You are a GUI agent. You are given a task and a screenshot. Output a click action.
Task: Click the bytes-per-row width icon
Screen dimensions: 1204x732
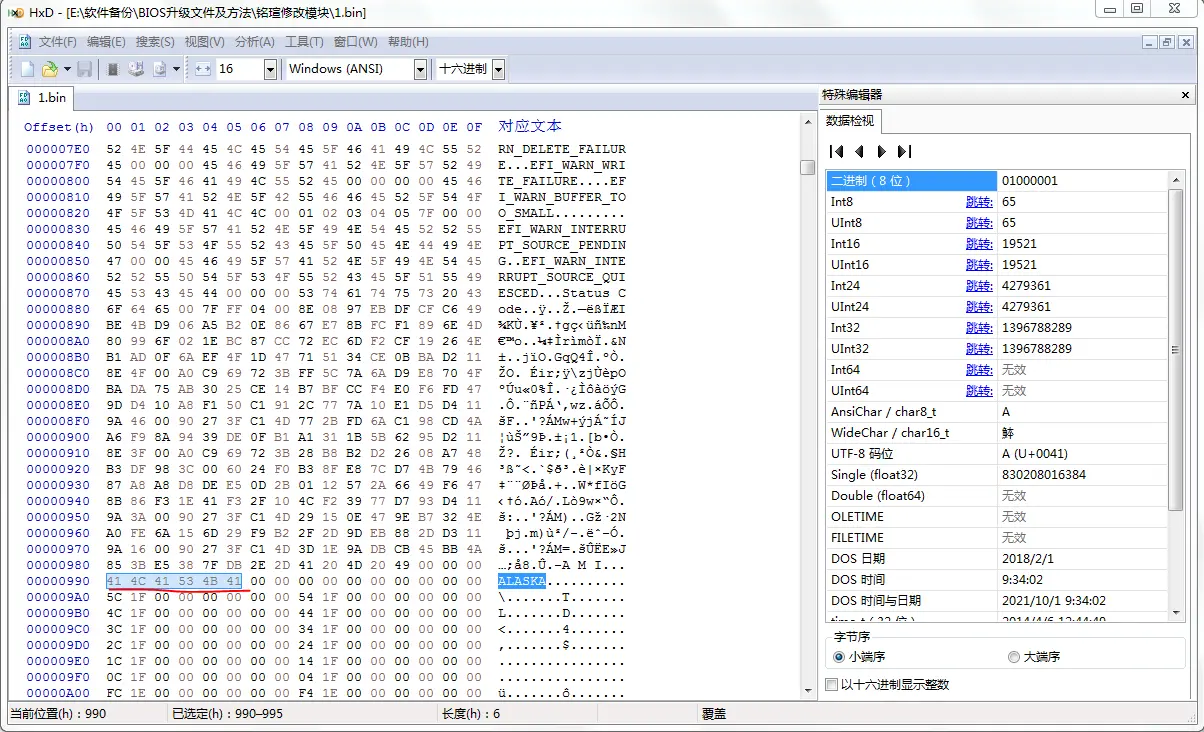point(203,69)
